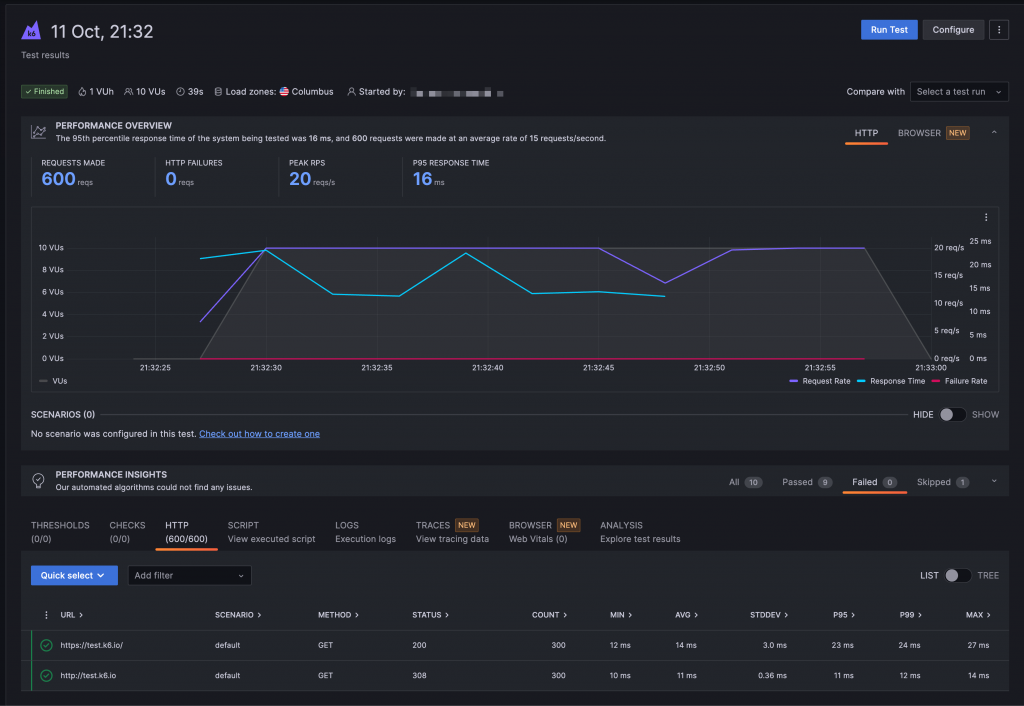This screenshot has height=706, width=1024.
Task: Toggle the Scenarios Hide/Show switch
Action: [x=952, y=414]
